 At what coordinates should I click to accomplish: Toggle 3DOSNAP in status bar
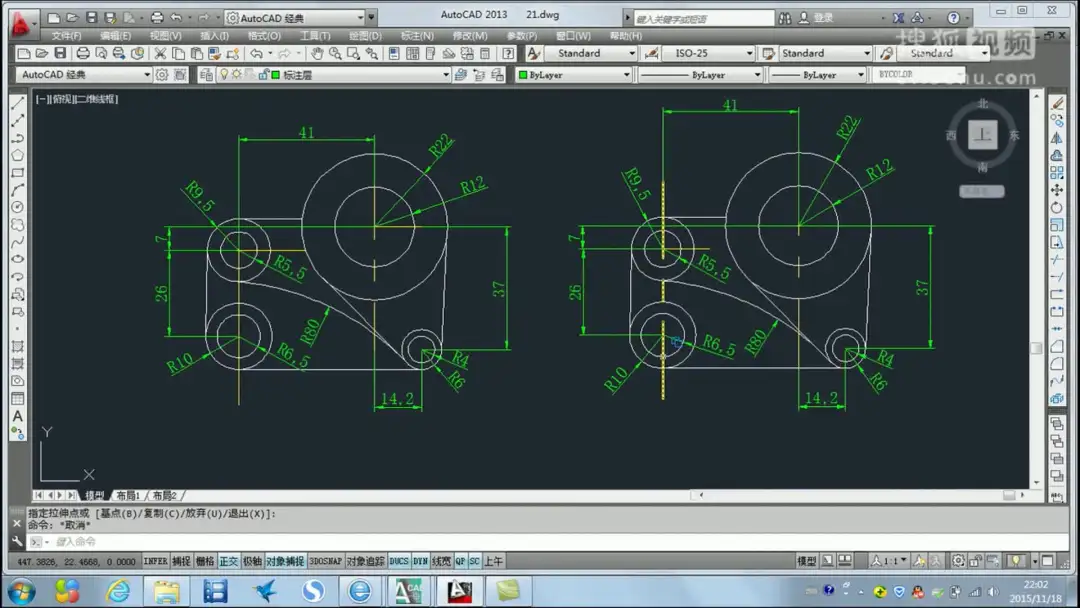click(x=325, y=561)
